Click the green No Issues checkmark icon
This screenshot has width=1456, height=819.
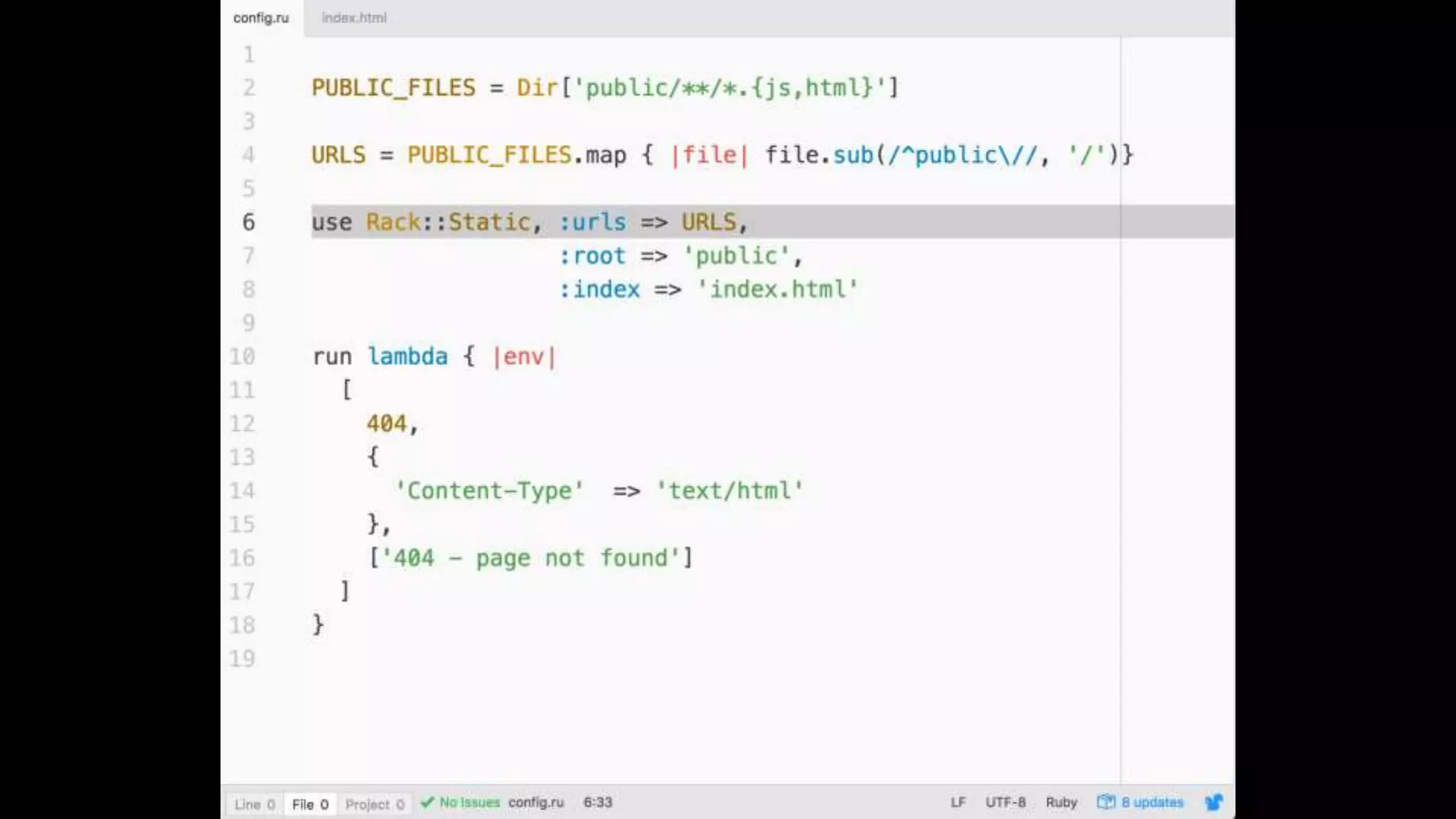pyautogui.click(x=427, y=803)
